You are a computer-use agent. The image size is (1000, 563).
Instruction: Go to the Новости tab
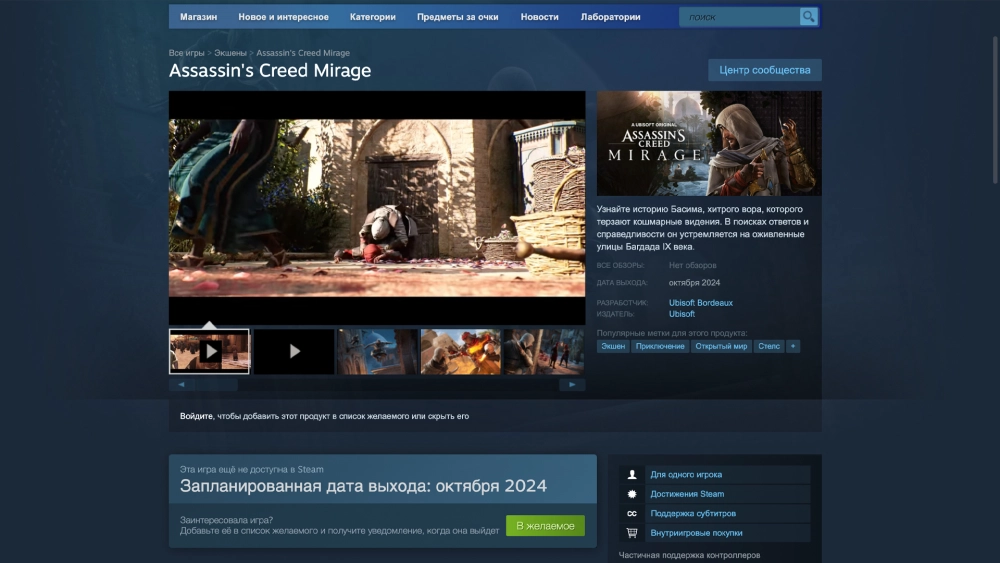point(540,17)
